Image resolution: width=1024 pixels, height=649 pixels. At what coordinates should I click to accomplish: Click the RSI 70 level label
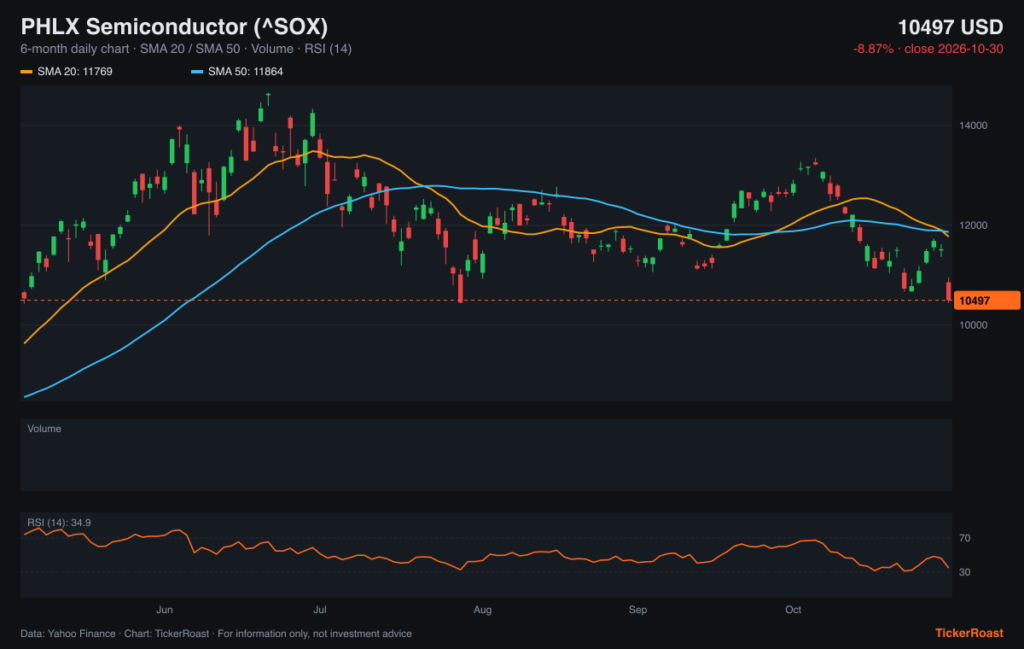[x=965, y=538]
